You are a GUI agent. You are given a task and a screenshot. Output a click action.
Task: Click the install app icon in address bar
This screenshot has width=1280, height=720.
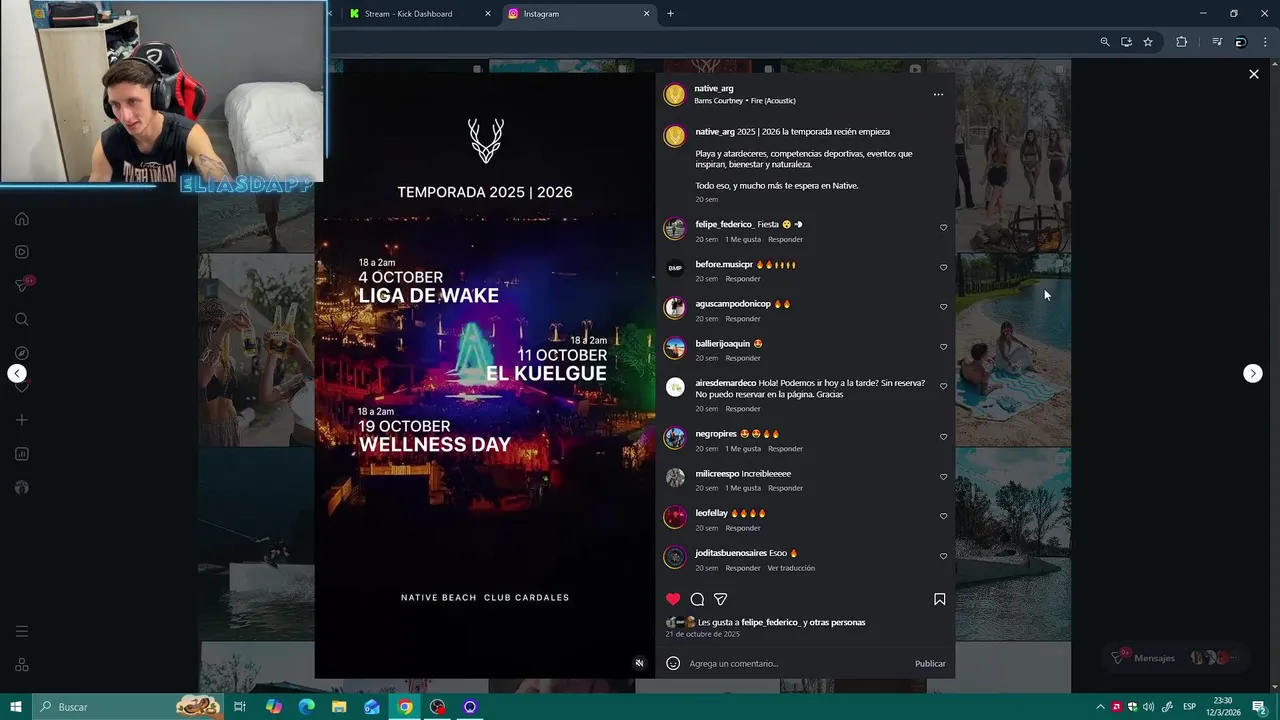click(x=1126, y=42)
